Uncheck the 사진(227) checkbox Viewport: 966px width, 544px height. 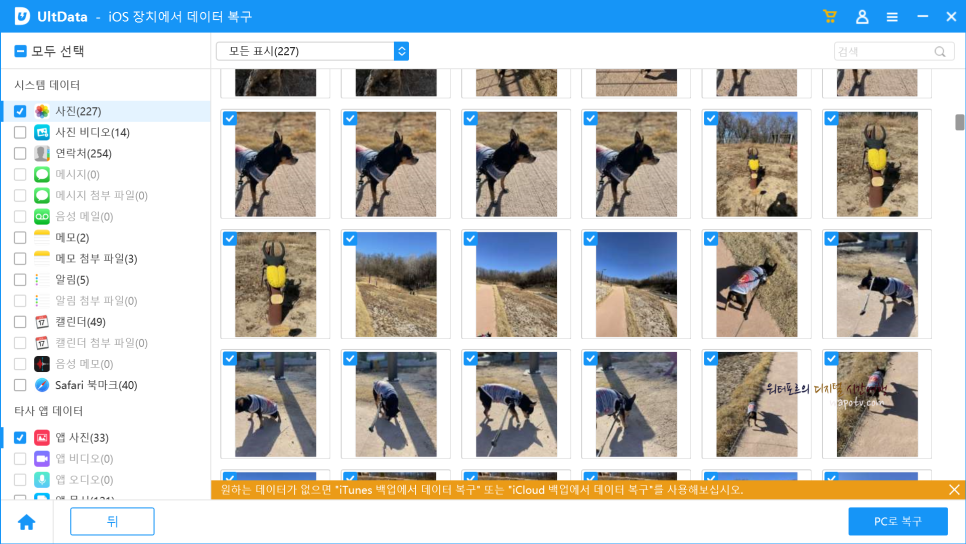[20, 112]
